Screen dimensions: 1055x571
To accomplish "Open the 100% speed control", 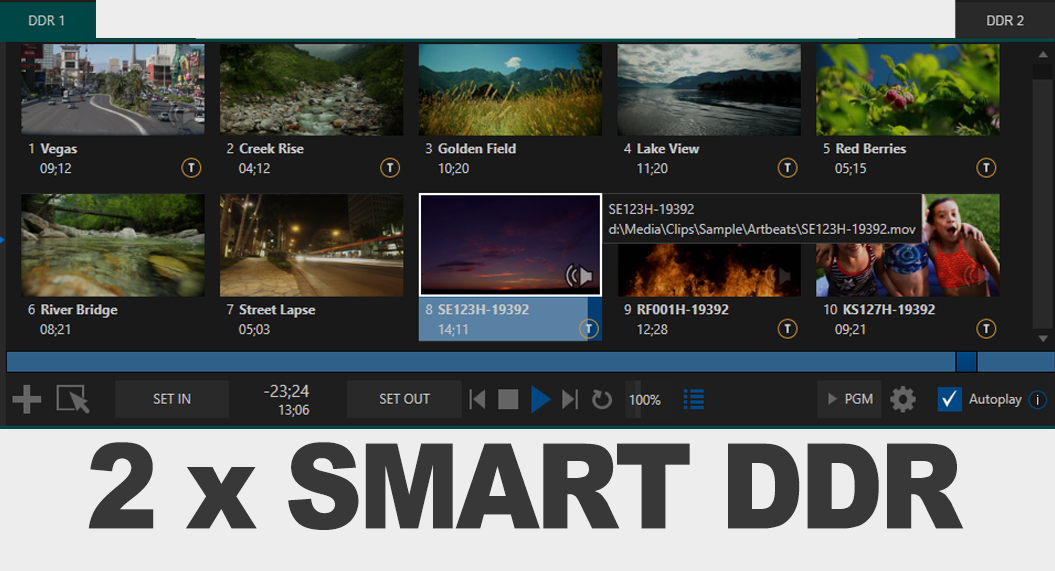I will [x=644, y=400].
